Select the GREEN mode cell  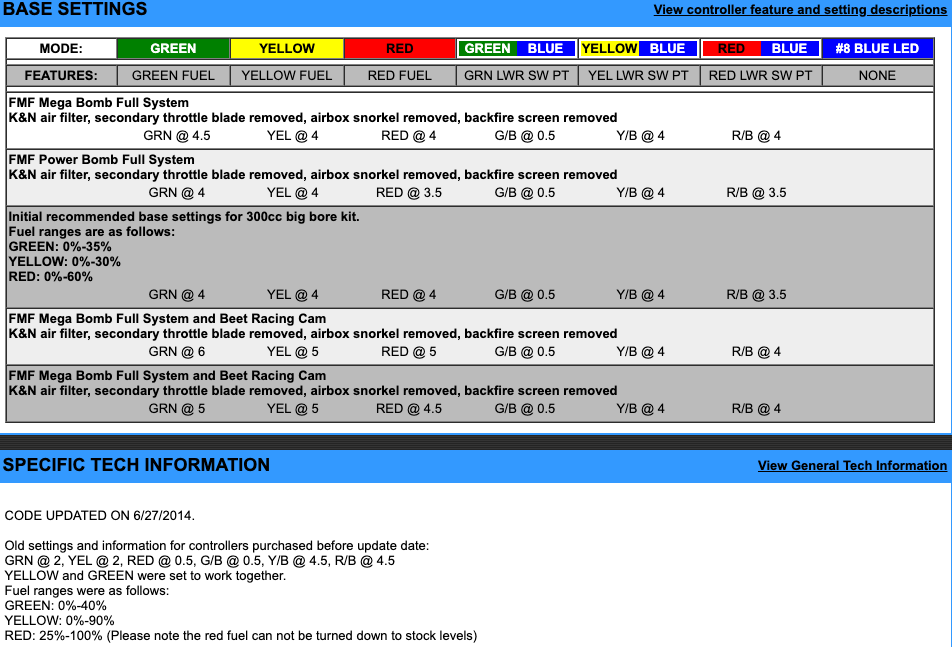coord(173,48)
